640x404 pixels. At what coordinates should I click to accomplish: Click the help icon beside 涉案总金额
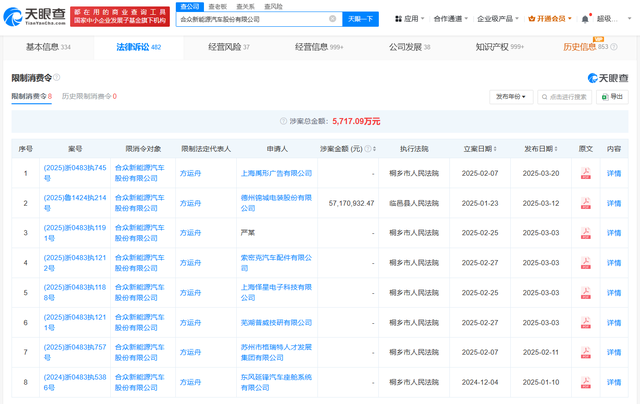pos(283,121)
